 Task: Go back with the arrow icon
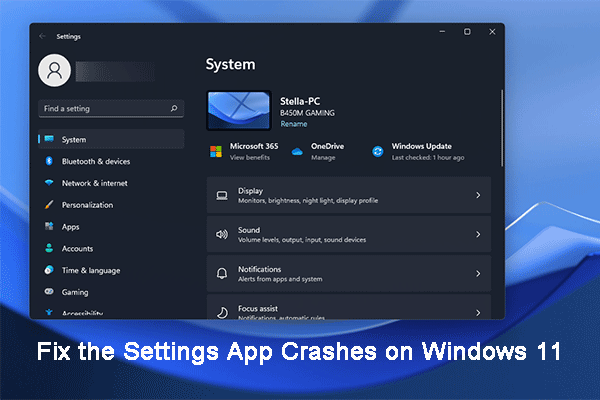coord(42,36)
